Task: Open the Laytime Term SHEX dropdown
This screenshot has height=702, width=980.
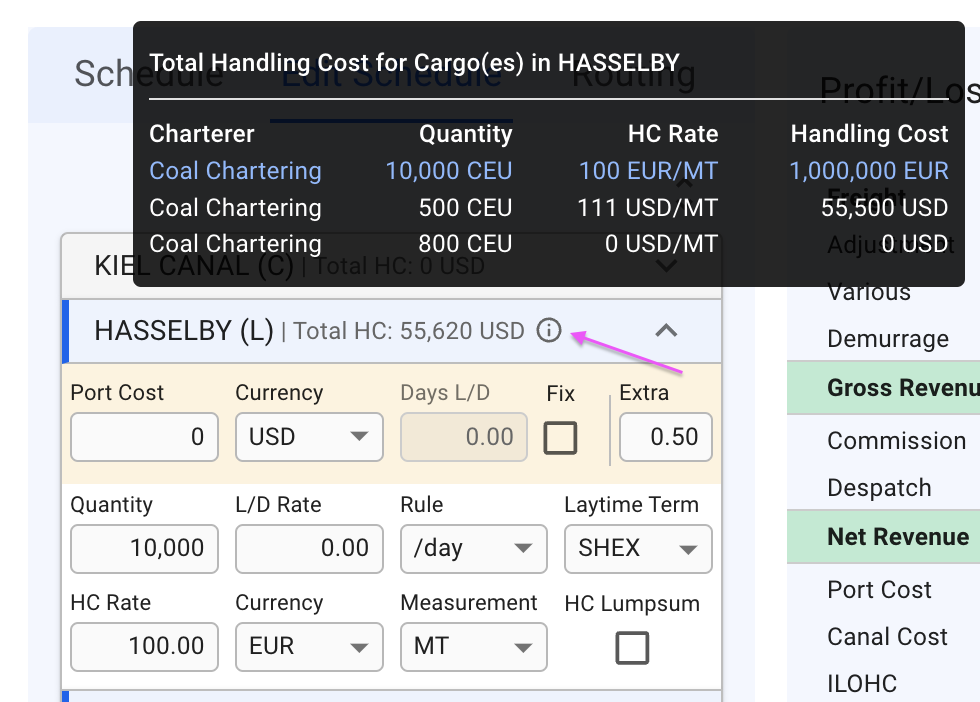Action: click(638, 548)
